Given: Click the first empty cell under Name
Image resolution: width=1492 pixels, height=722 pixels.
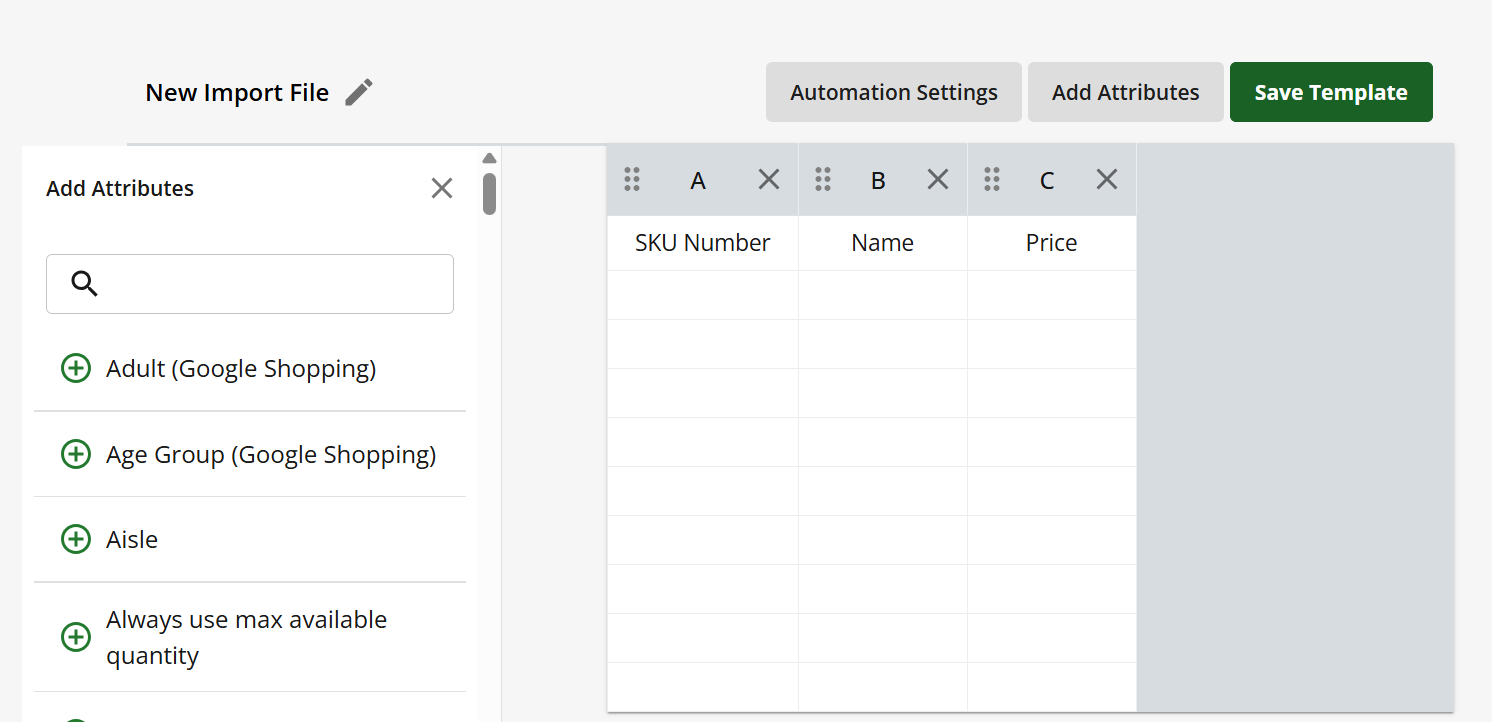Looking at the screenshot, I should [x=883, y=295].
